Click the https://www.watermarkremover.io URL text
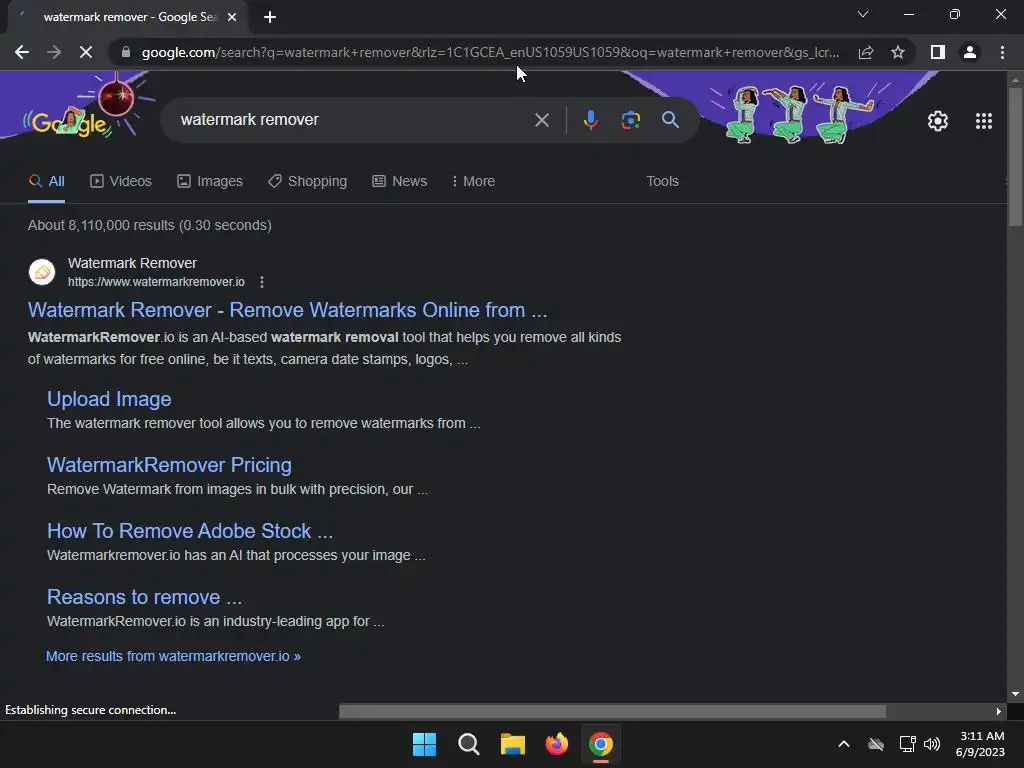 click(156, 282)
